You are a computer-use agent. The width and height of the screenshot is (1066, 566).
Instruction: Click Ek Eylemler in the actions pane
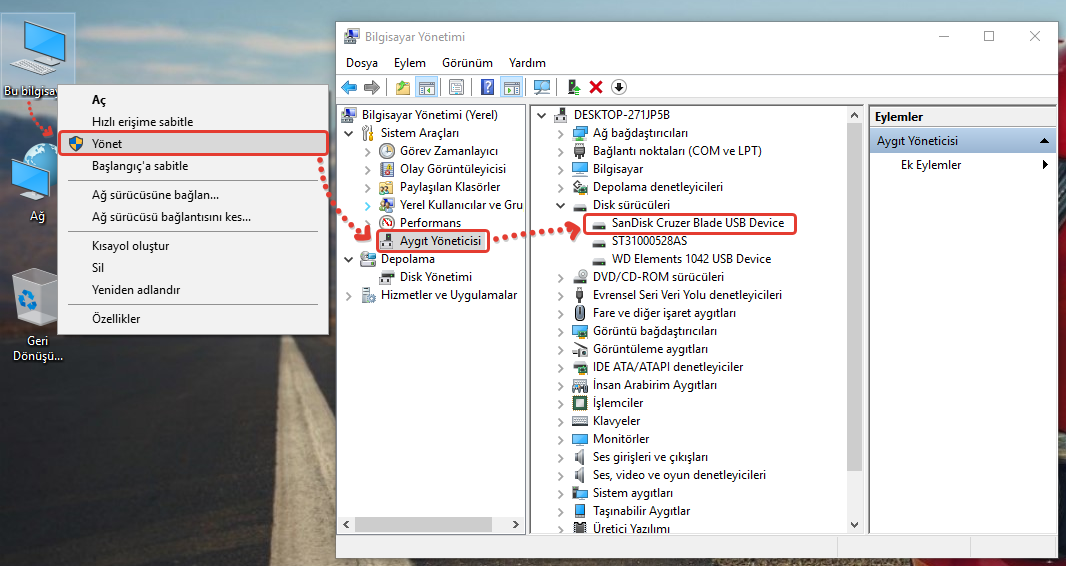(x=931, y=165)
